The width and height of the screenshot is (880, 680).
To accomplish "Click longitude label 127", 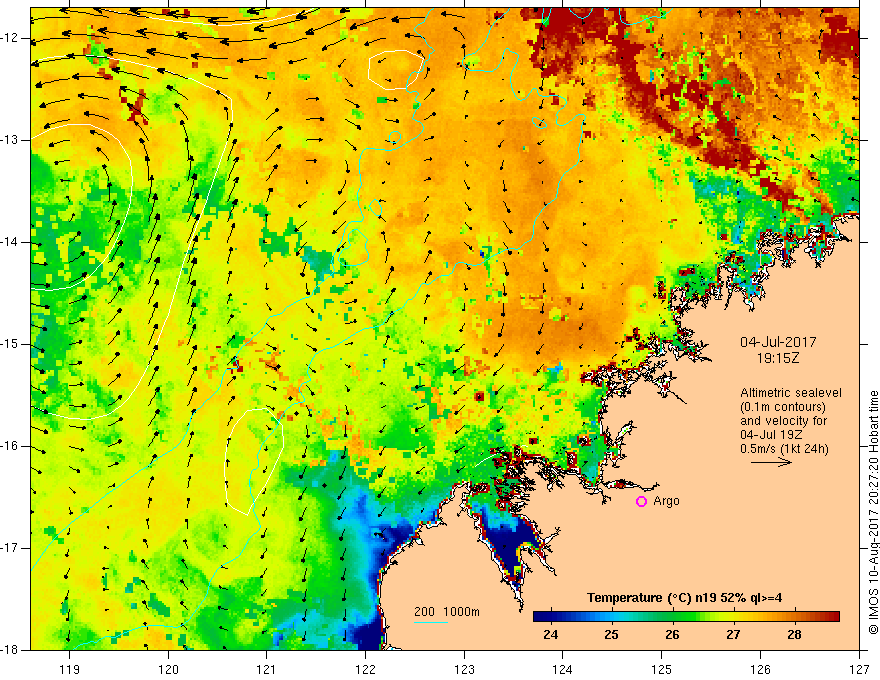I will coord(859,669).
